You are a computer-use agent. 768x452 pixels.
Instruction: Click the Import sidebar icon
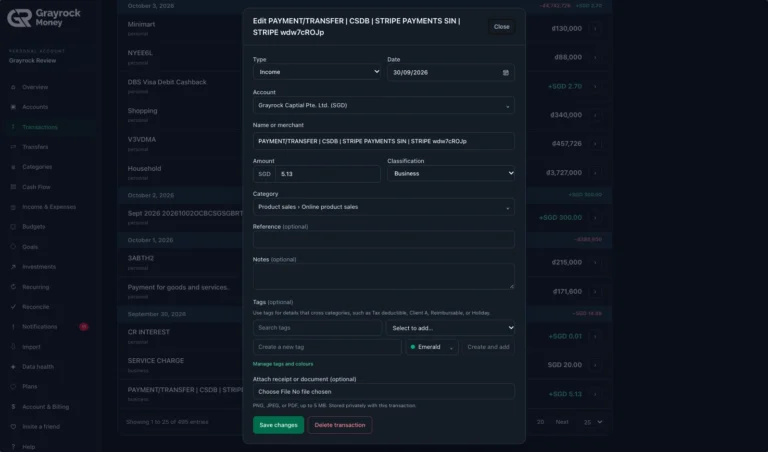[x=13, y=347]
